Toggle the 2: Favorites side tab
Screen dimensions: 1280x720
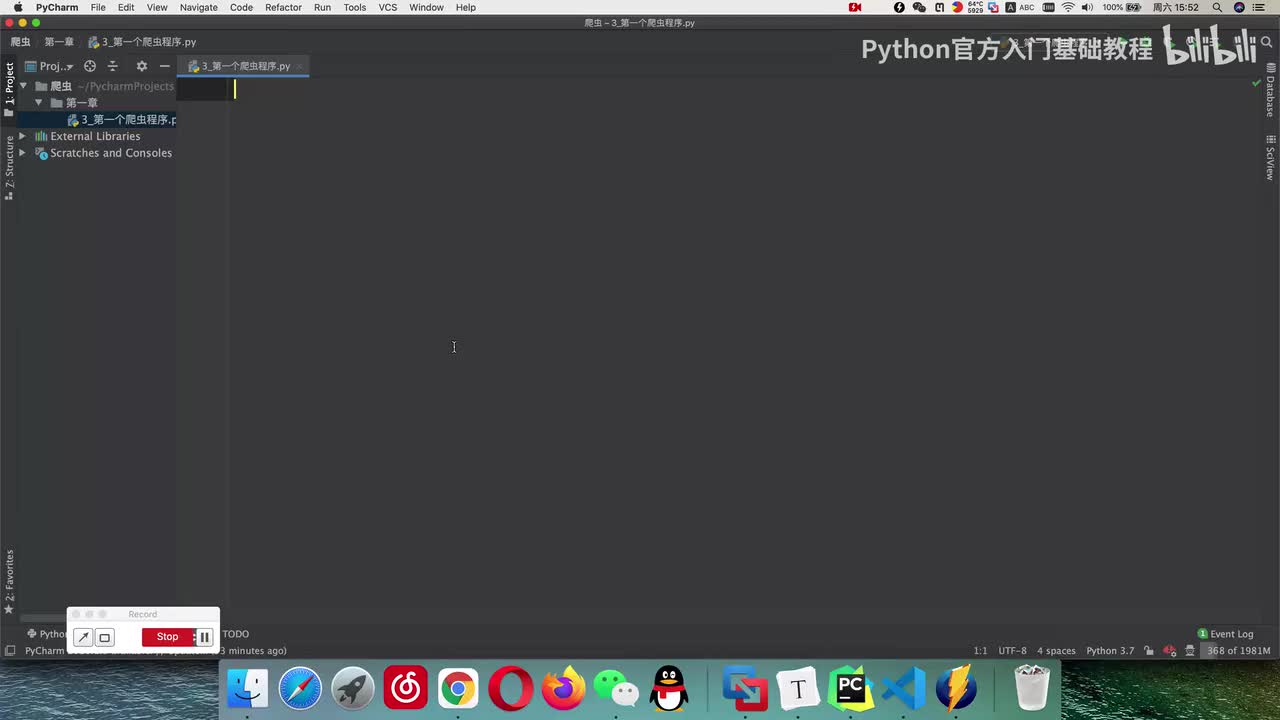9,582
